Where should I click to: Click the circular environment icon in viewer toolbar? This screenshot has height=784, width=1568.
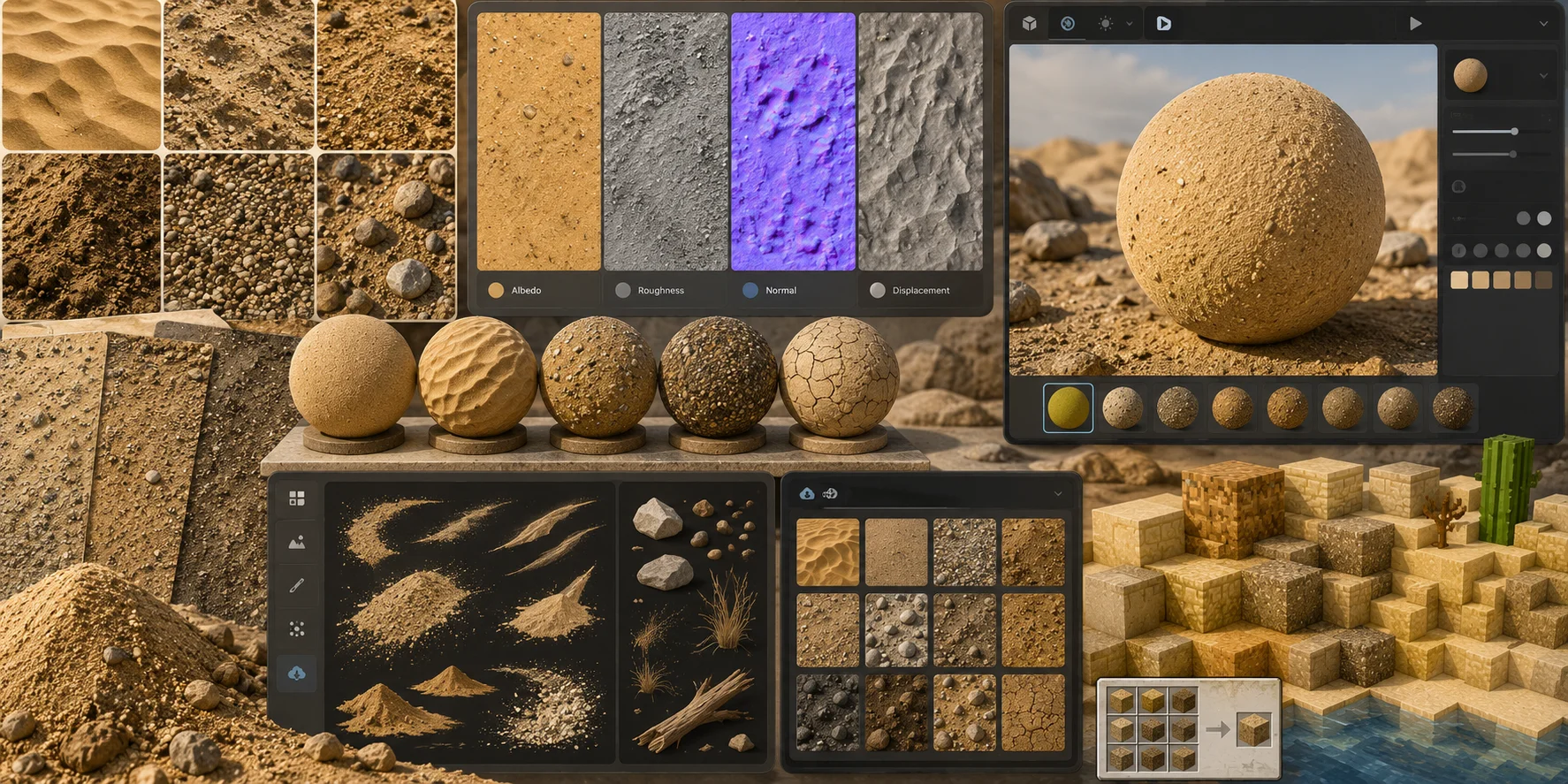pyautogui.click(x=1068, y=24)
